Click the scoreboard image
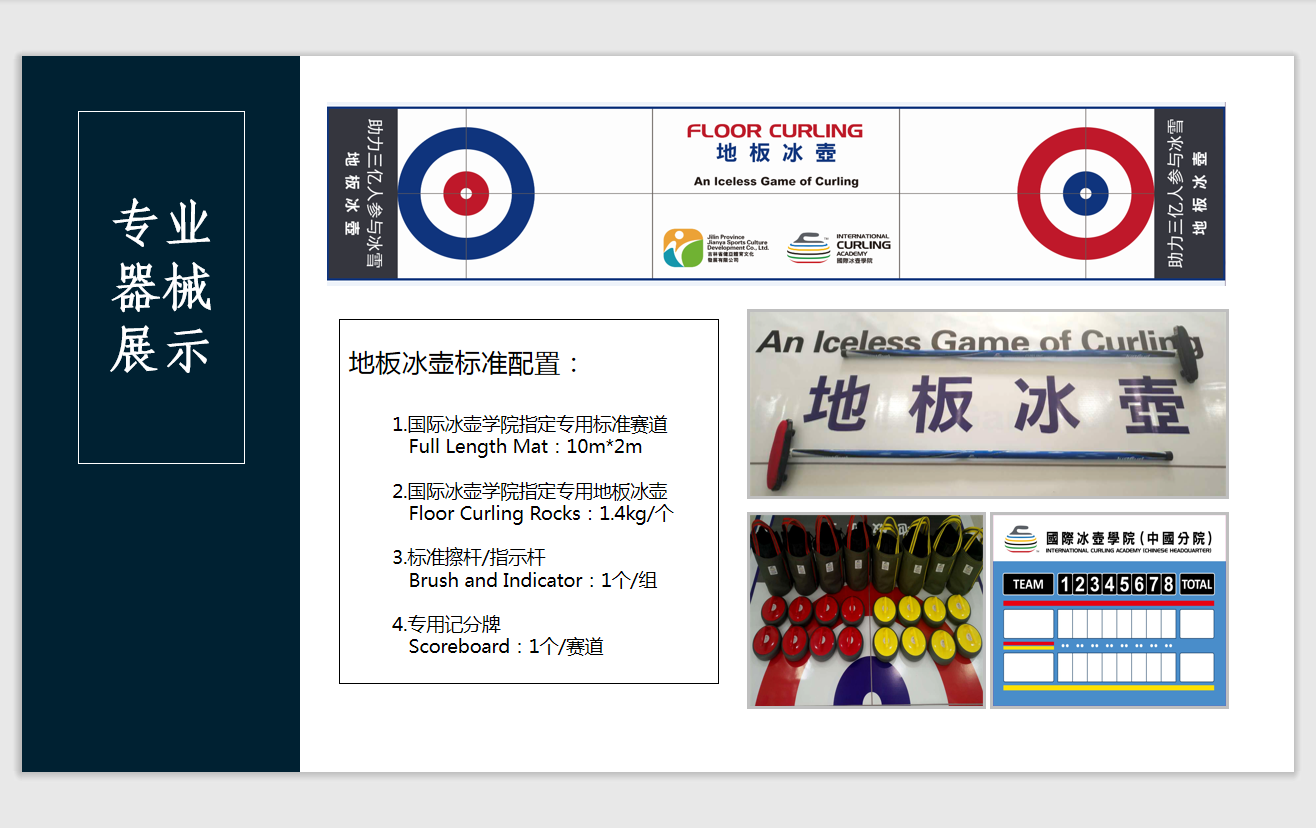 coord(1109,610)
